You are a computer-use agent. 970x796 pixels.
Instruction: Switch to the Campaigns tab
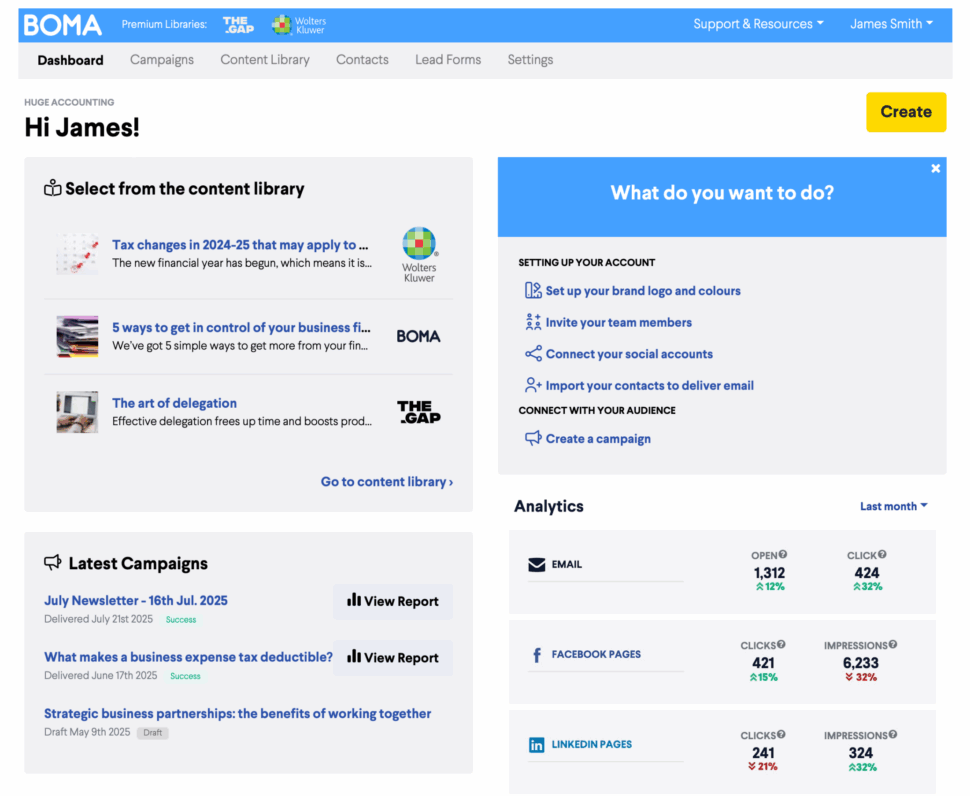[x=162, y=60]
